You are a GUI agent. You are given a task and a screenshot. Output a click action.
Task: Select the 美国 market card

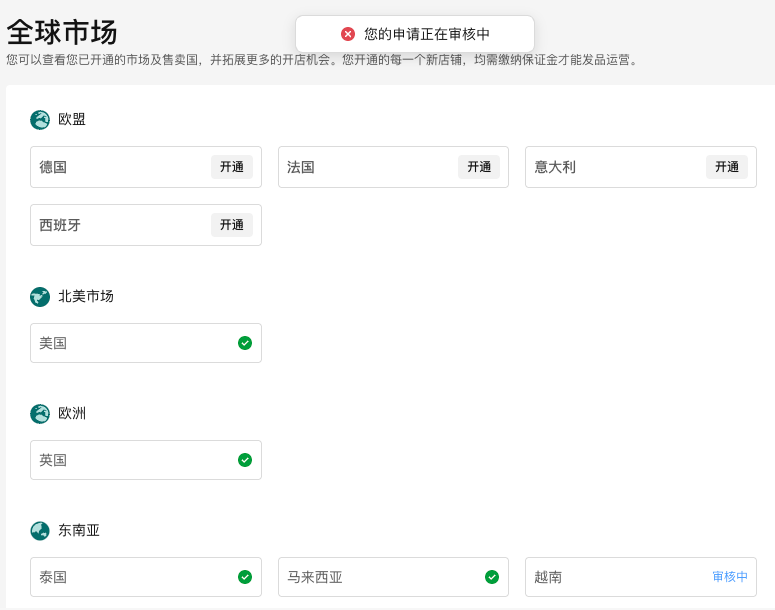(x=146, y=343)
